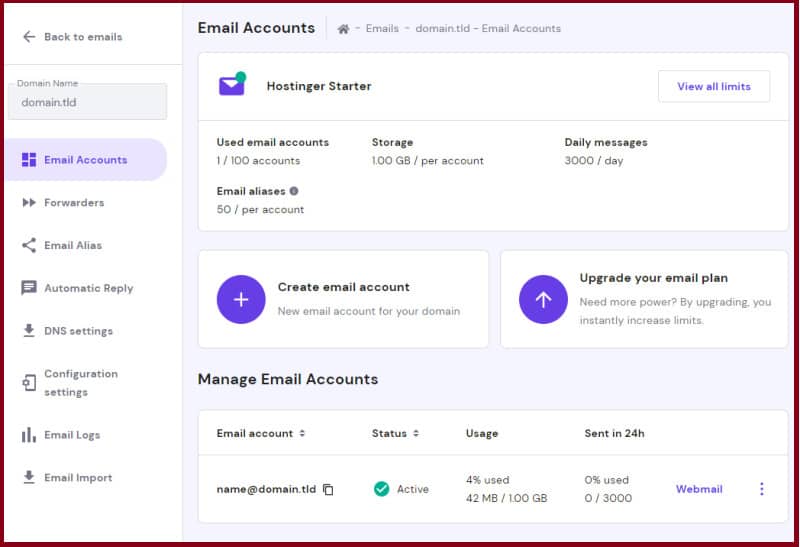The height and width of the screenshot is (547, 800).
Task: Click the purple envelope plan icon
Action: (232, 84)
